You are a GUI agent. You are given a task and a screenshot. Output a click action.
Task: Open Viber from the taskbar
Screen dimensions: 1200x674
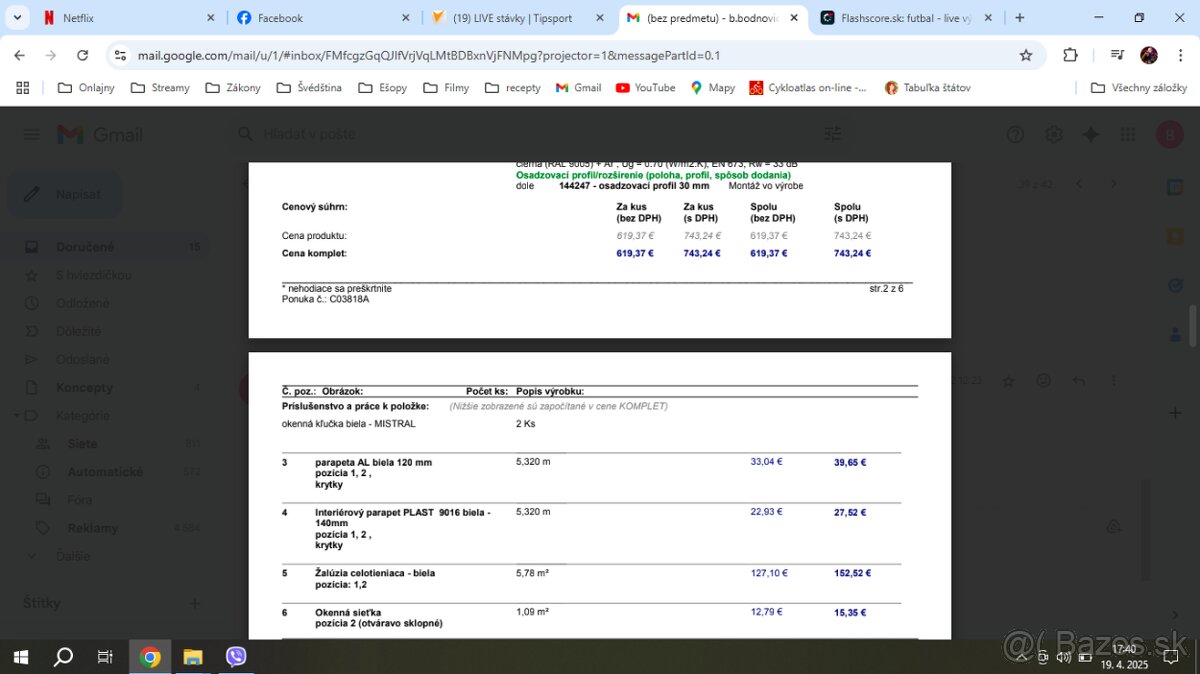236,656
